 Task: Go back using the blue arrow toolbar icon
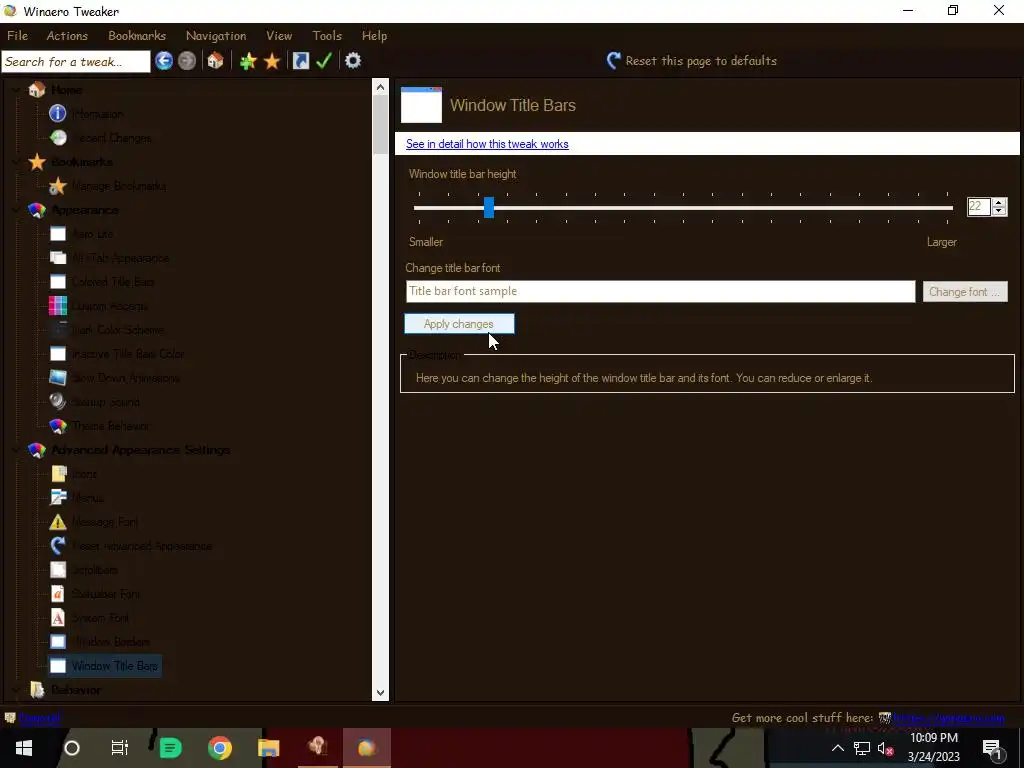(164, 61)
